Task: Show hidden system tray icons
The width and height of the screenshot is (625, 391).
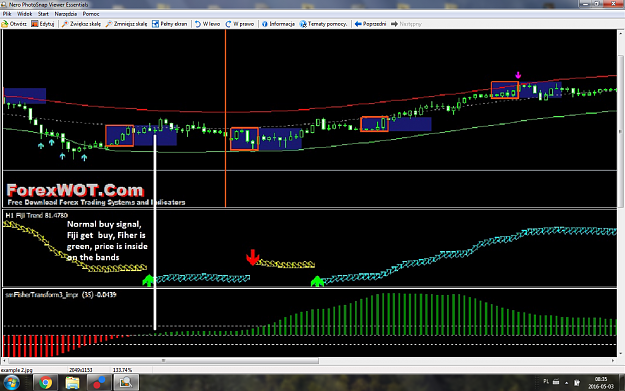Action: (x=566, y=383)
